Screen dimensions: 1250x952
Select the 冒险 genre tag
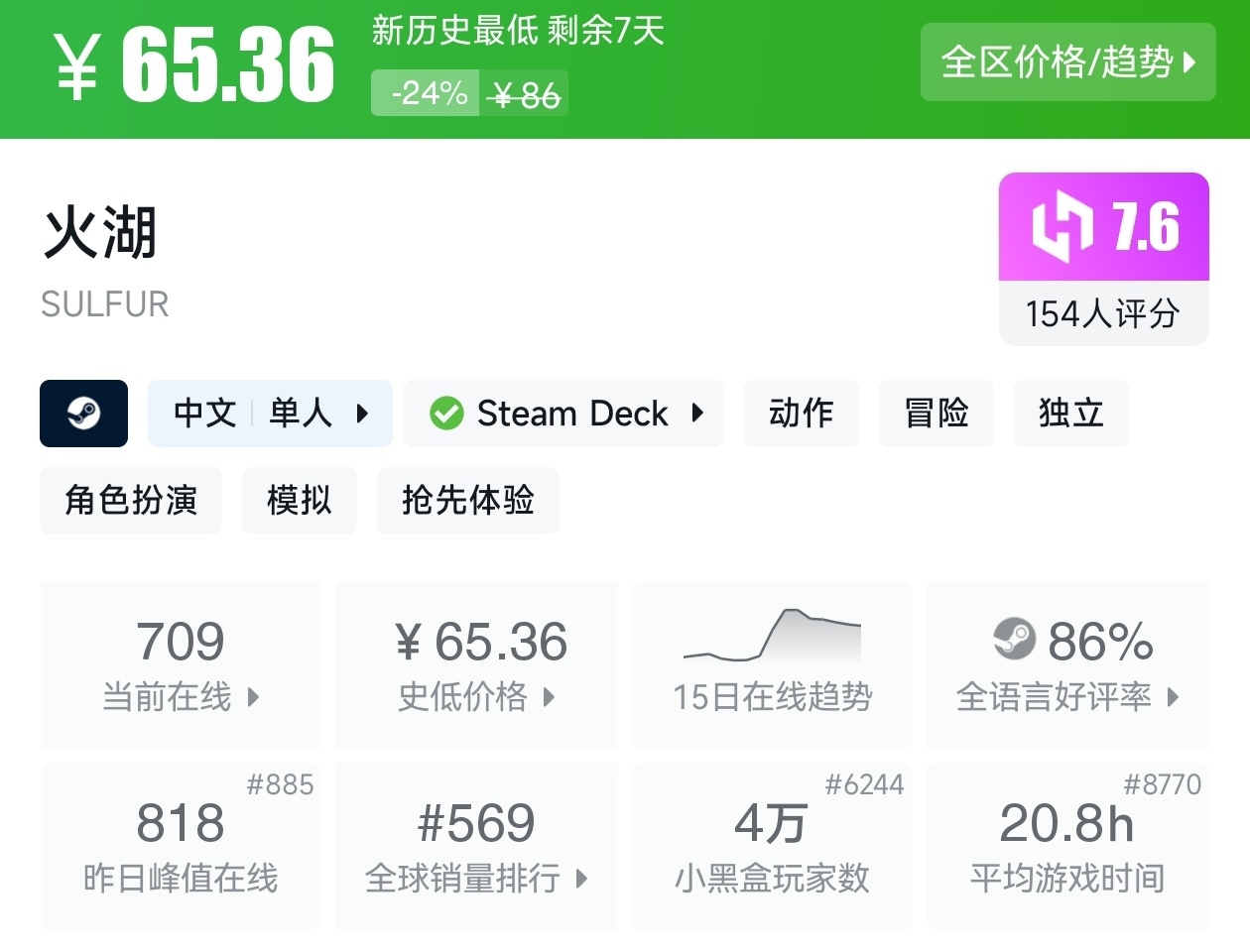click(x=936, y=414)
